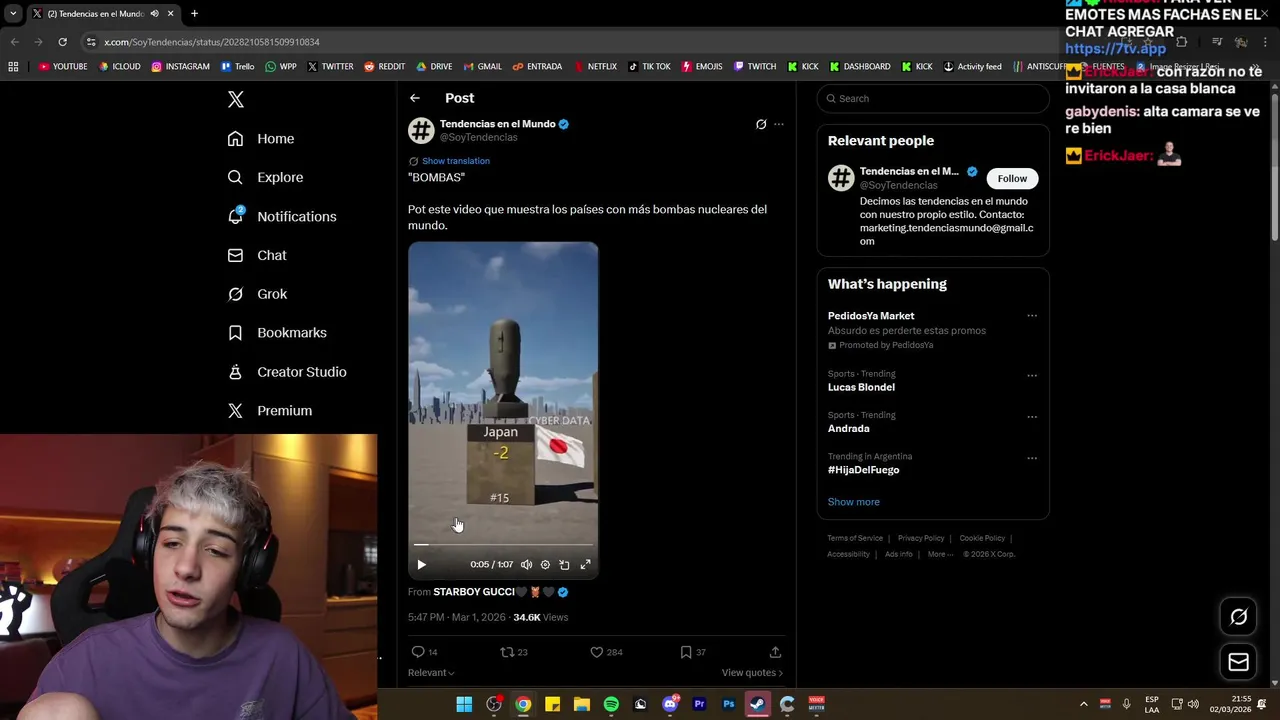
Task: Open the Windows Start menu
Action: click(x=464, y=704)
